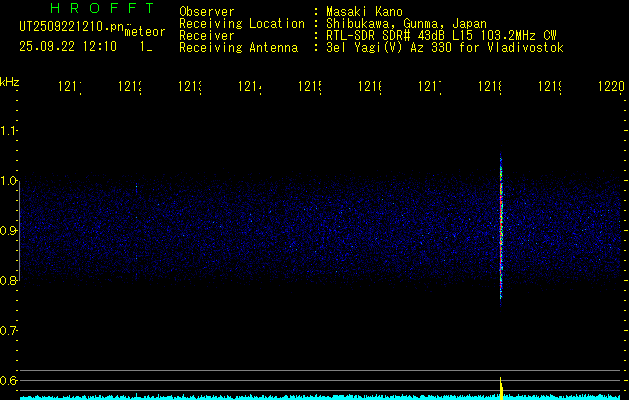The width and height of the screenshot is (629, 400).
Task: Click the vertical meteor echo streak in spectrogram
Action: tap(500, 230)
